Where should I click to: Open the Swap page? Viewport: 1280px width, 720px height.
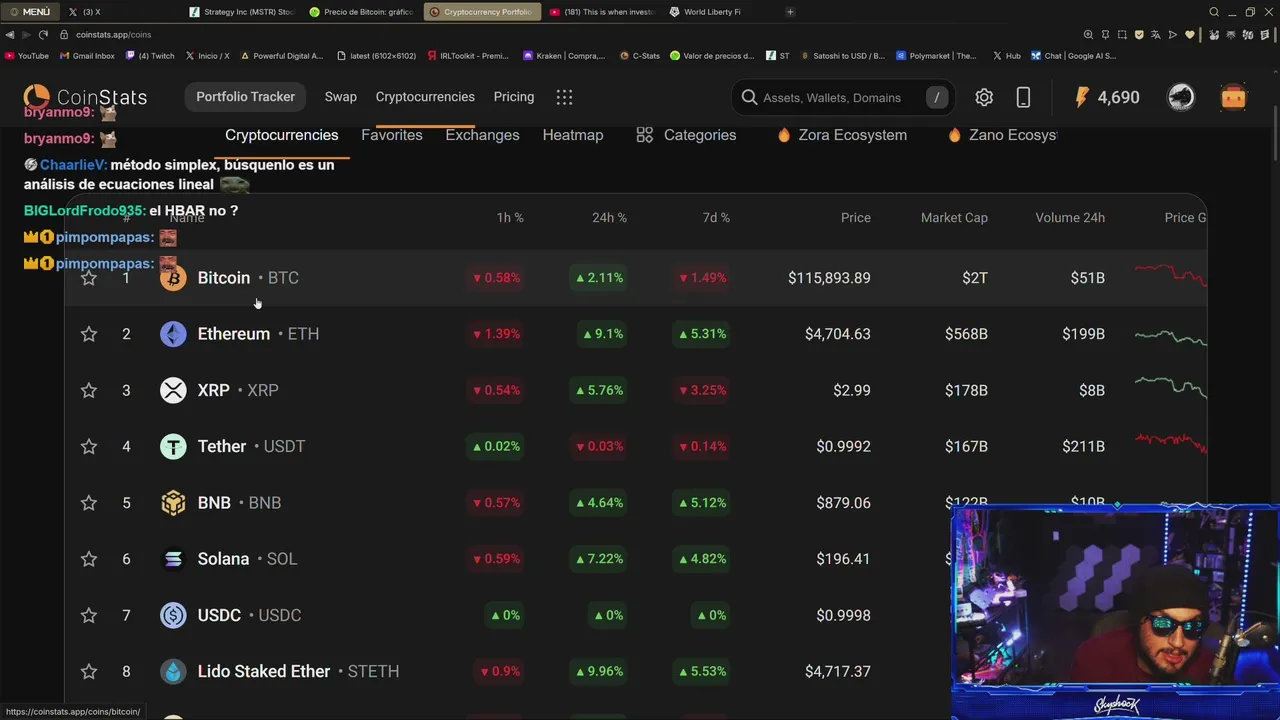point(340,97)
